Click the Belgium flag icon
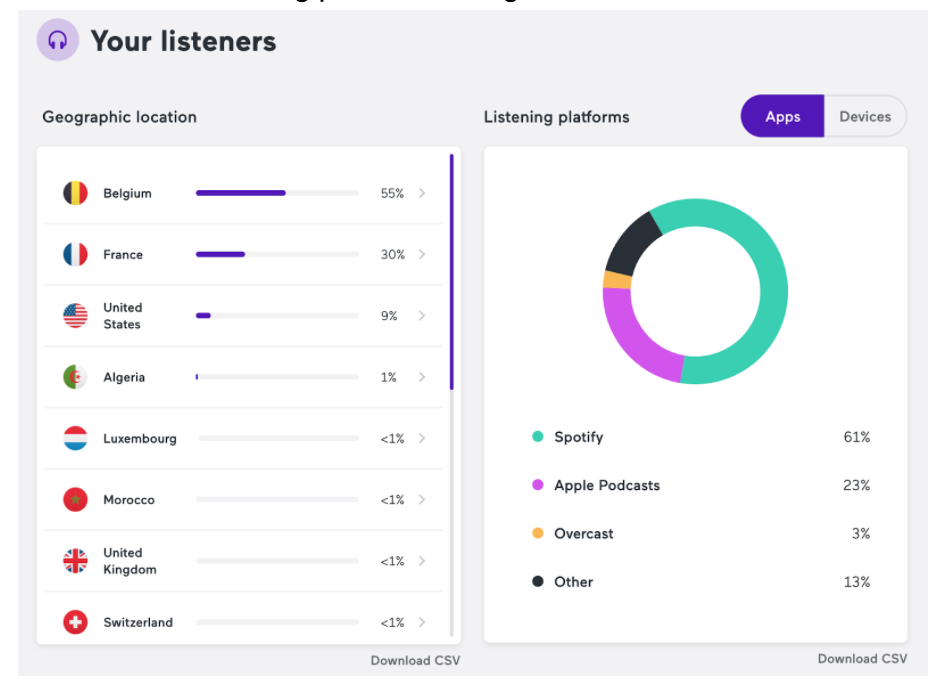The image size is (940, 690). click(75, 193)
